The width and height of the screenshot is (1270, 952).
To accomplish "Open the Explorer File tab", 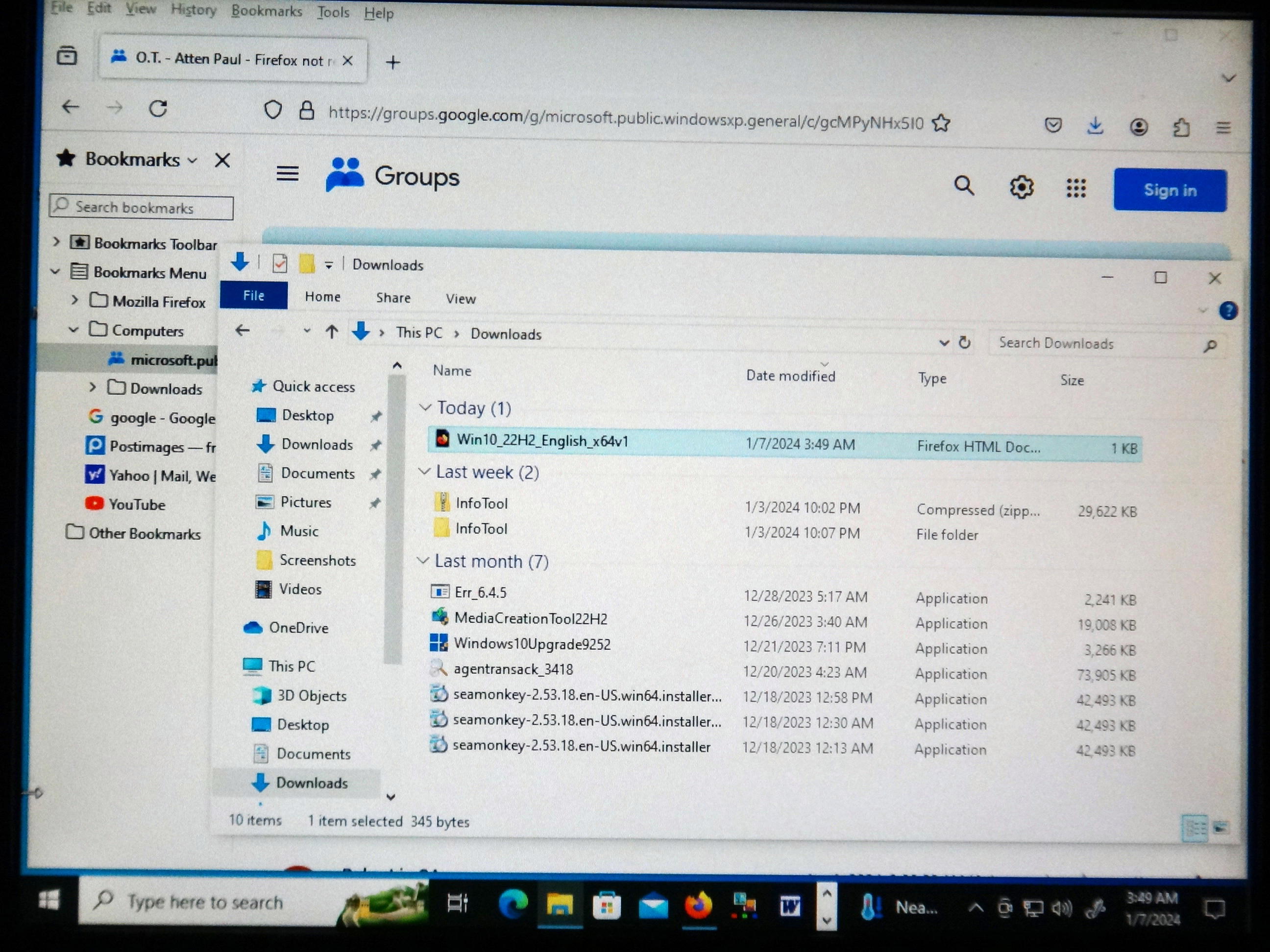I will 254,295.
